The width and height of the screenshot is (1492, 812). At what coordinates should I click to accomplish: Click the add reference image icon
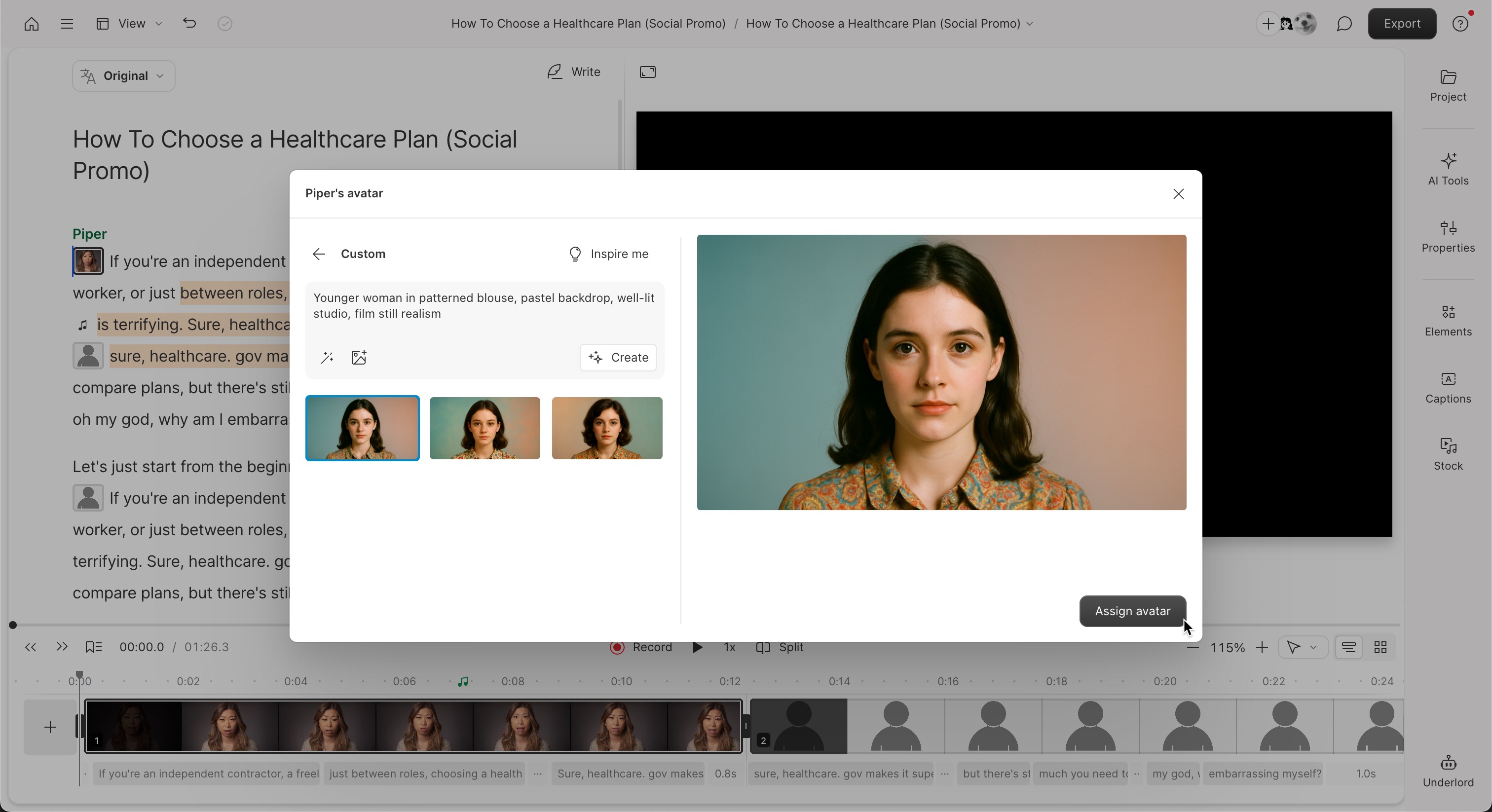(x=359, y=357)
